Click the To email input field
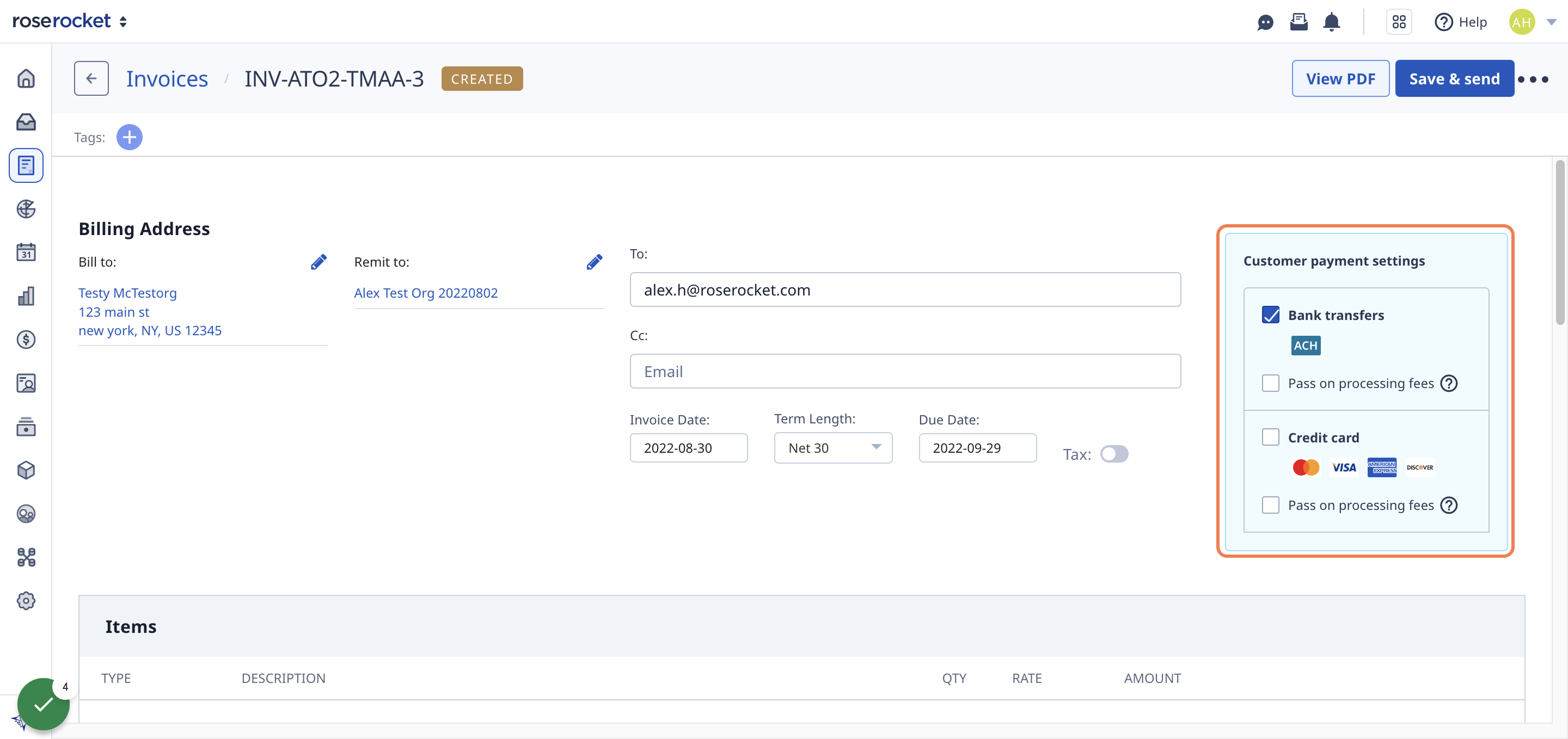Screen dimensions: 1568x739 [904, 290]
